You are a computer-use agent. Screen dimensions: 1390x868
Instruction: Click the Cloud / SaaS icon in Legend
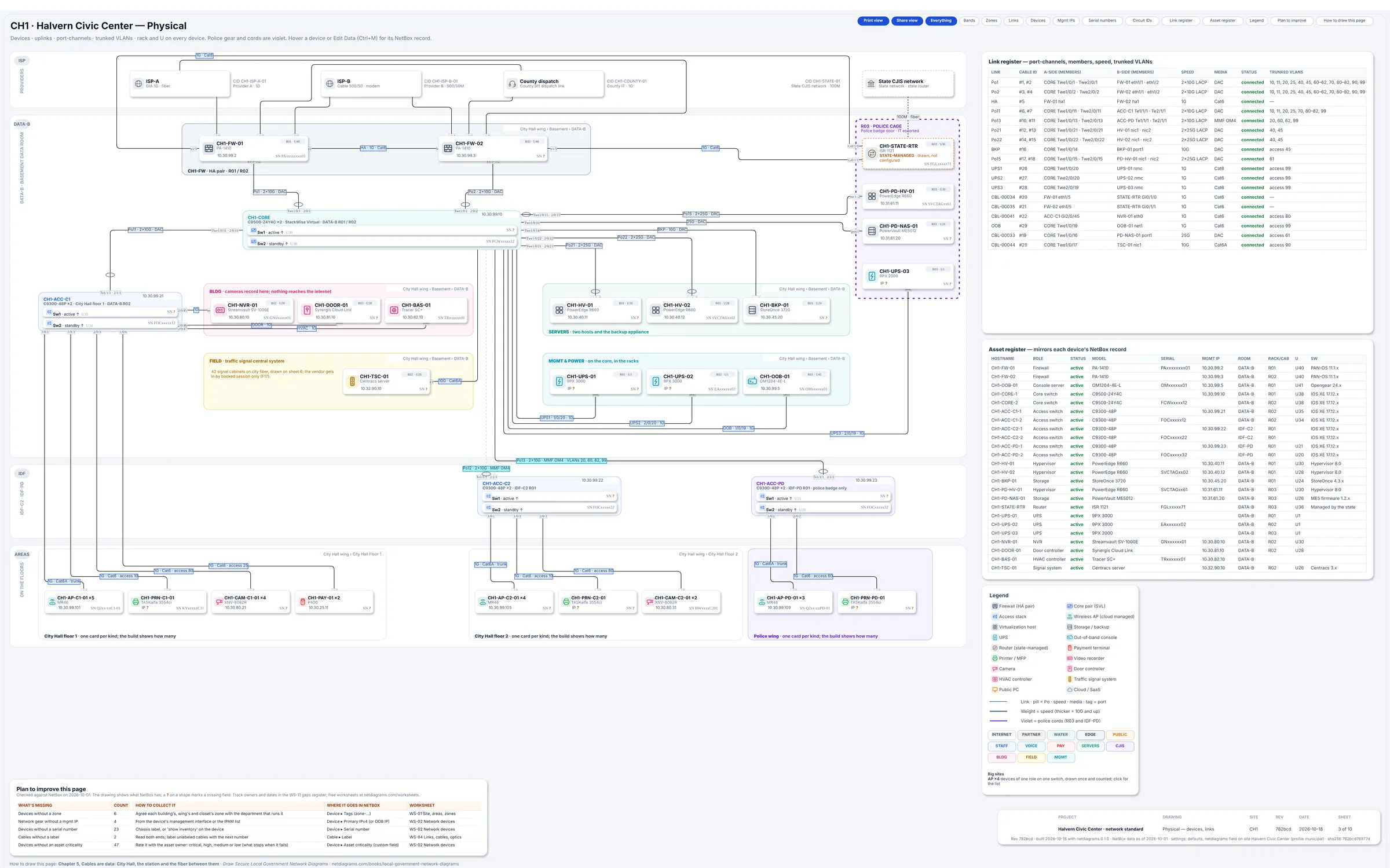pos(1069,690)
